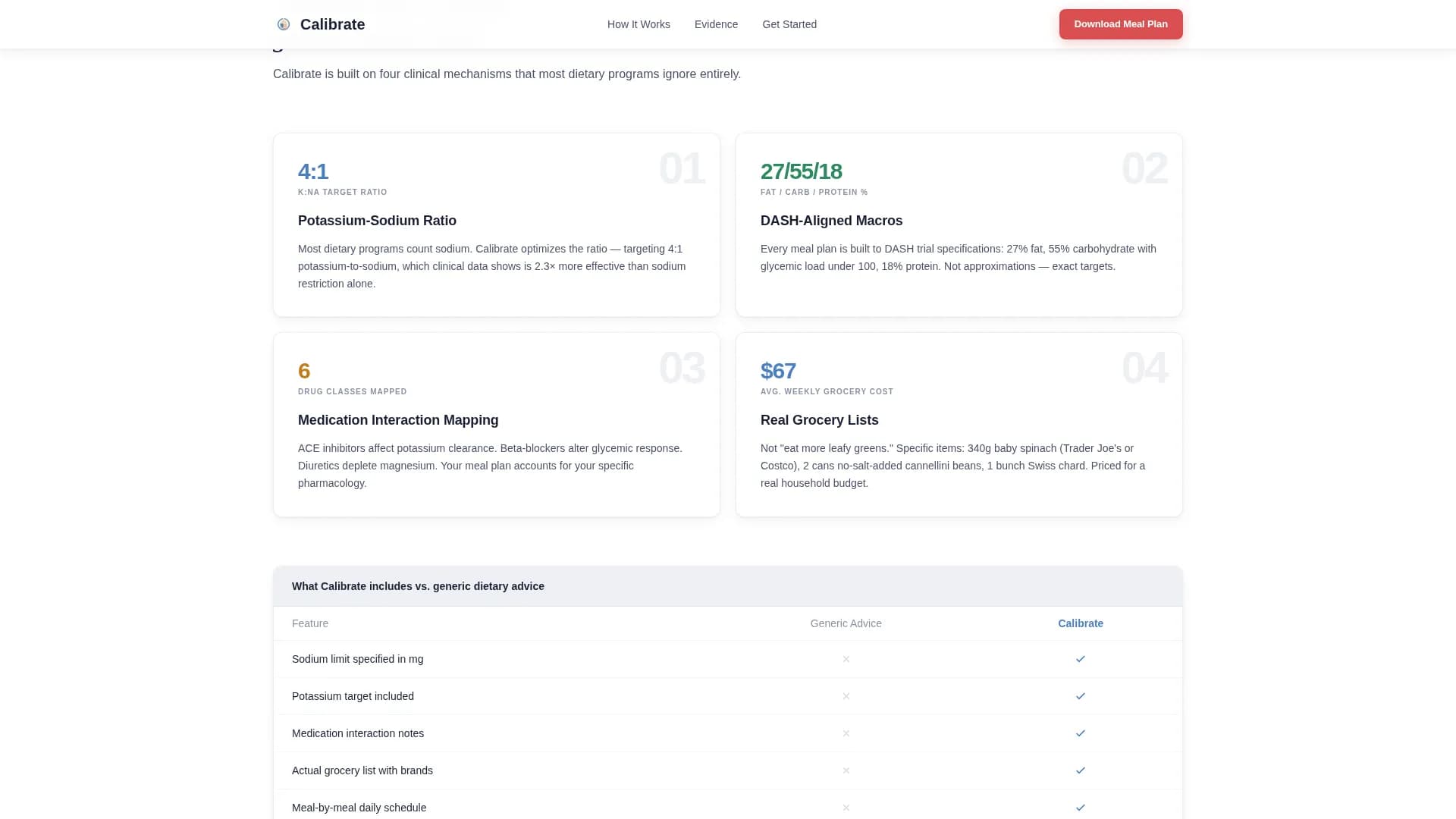Click the Calibrate column header in table
The width and height of the screenshot is (1456, 819).
click(x=1081, y=623)
